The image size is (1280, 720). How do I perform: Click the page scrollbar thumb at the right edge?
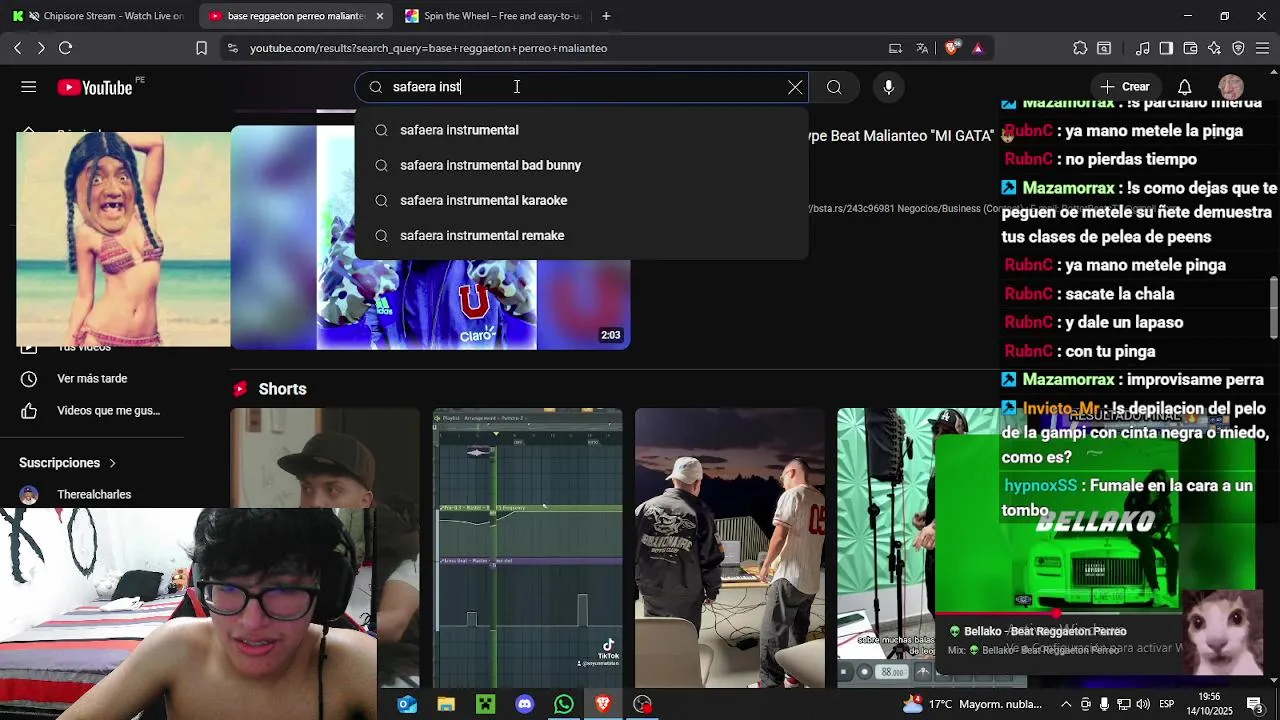[x=1274, y=307]
